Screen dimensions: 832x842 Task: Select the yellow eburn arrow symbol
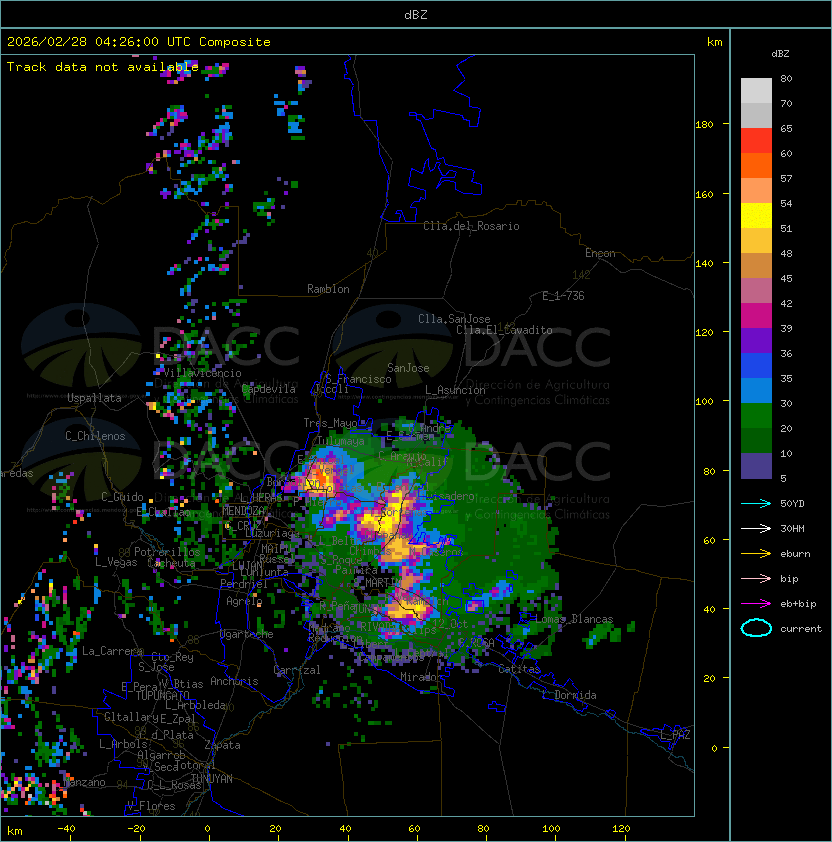756,554
